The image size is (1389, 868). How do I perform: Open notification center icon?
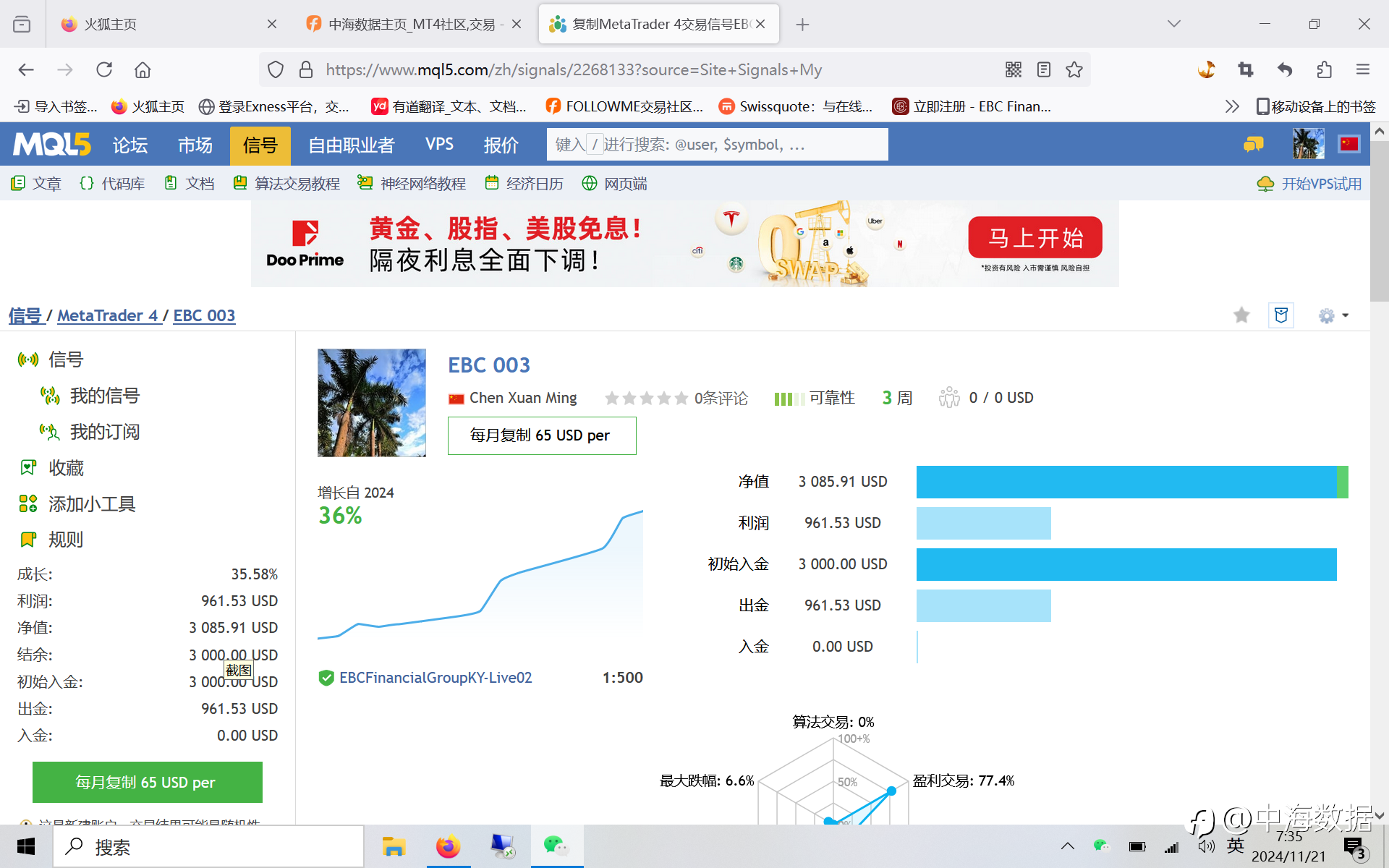(1354, 848)
